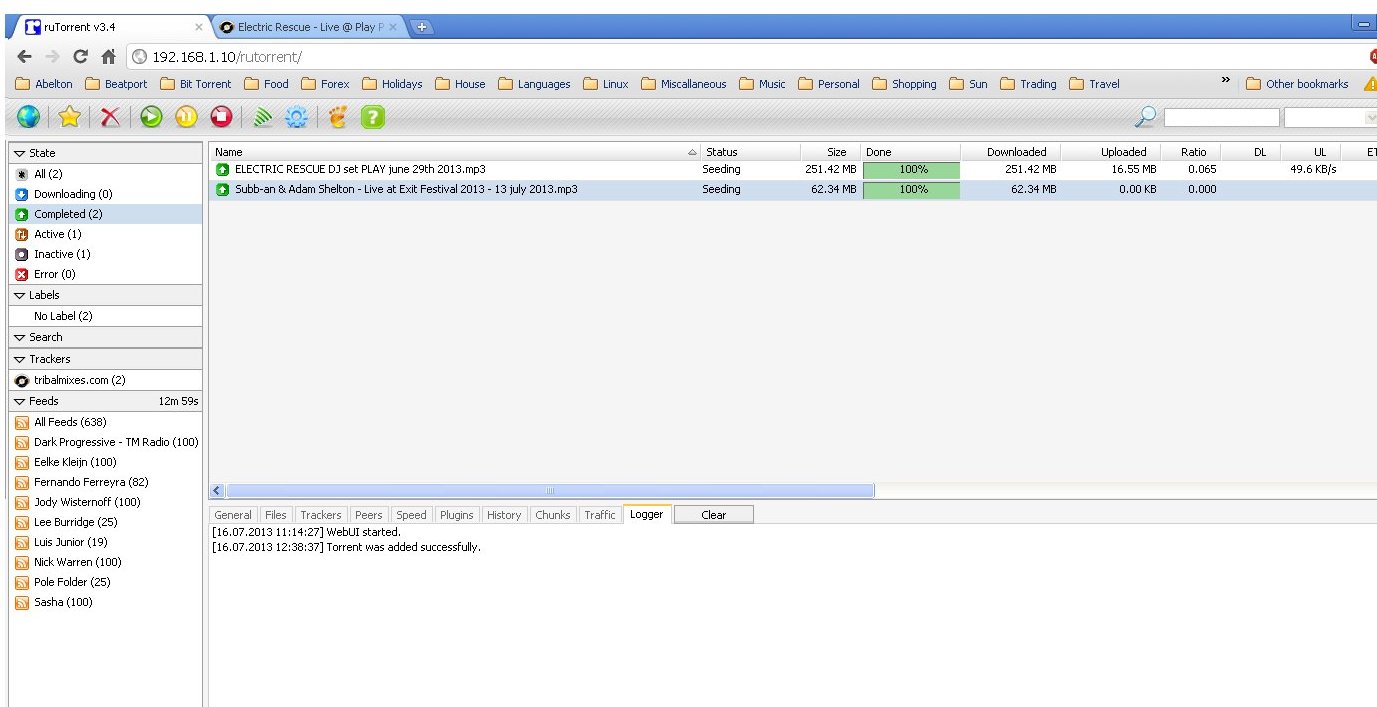The height and width of the screenshot is (707, 1377).
Task: Open Jody Wisternoff (100) feed
Action: click(105, 502)
